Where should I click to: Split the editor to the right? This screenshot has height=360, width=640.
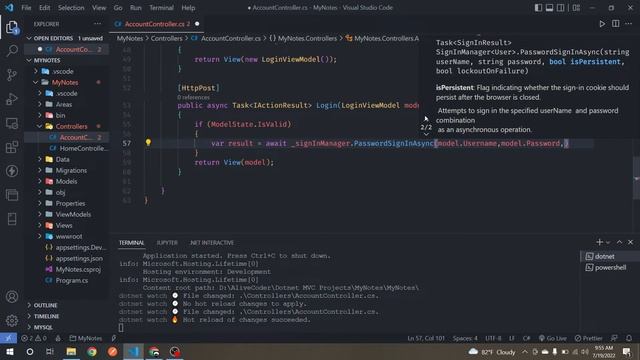point(616,24)
